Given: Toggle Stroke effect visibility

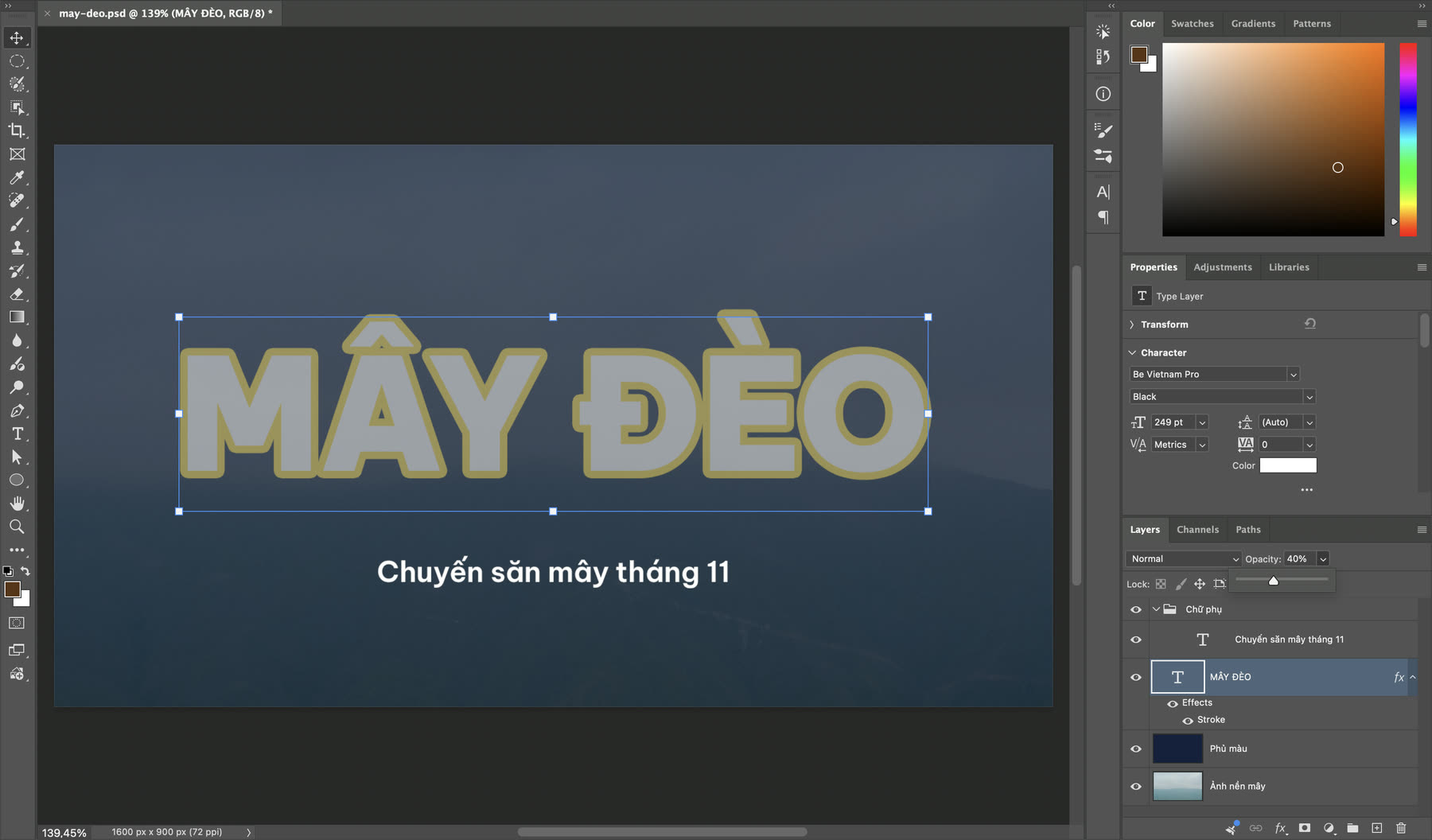Looking at the screenshot, I should 1188,721.
